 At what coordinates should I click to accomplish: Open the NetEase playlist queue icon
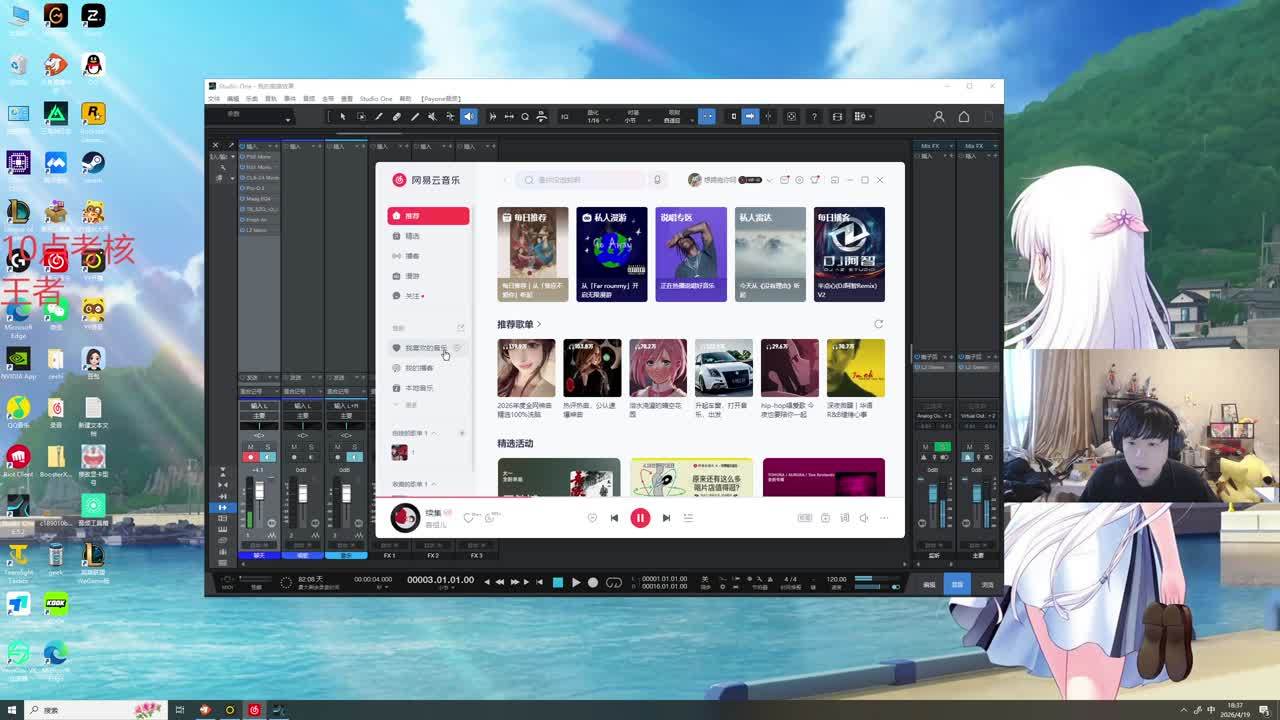tap(688, 518)
